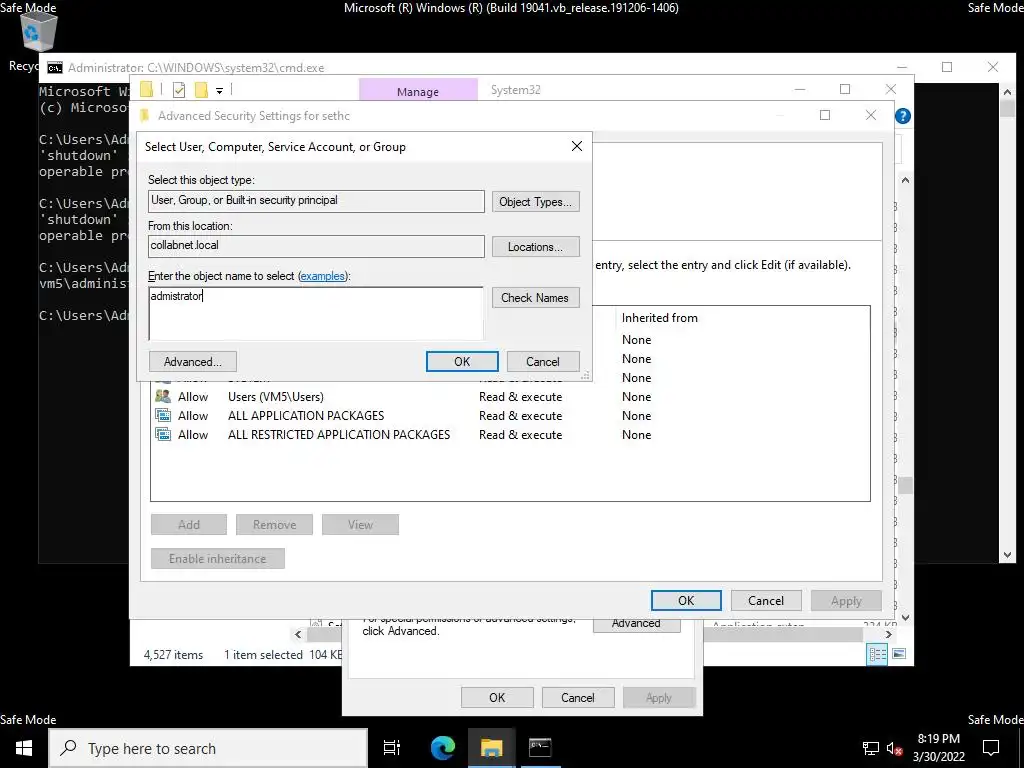Switch Explorer to large icons view
The width and height of the screenshot is (1024, 768).
pyautogui.click(x=899, y=654)
